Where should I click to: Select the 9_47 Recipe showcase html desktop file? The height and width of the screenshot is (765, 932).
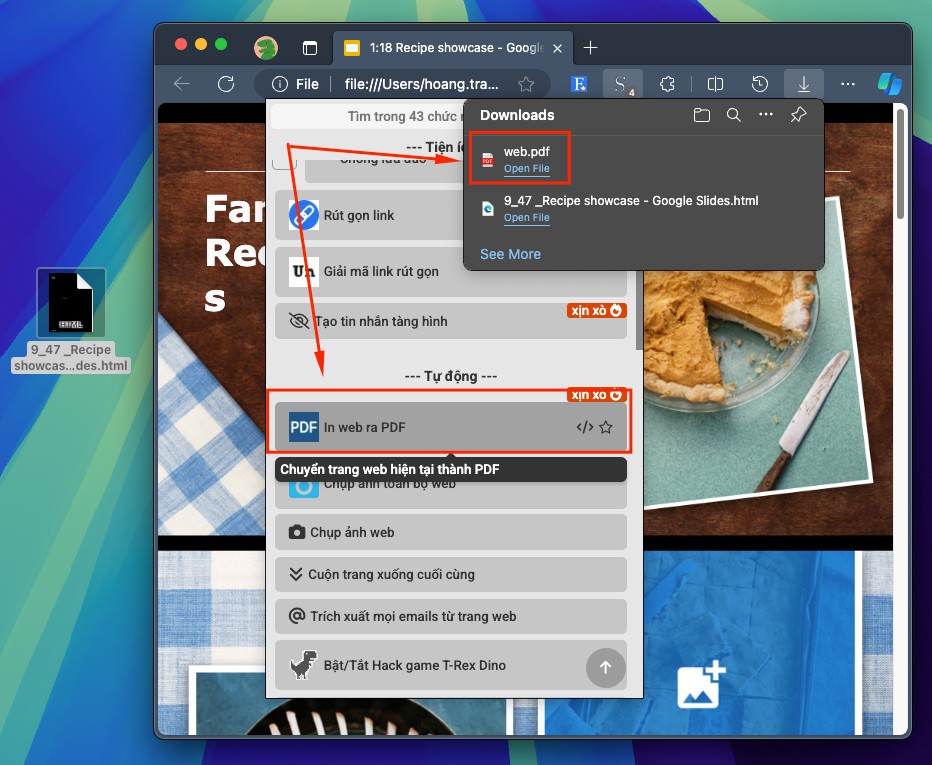[71, 321]
